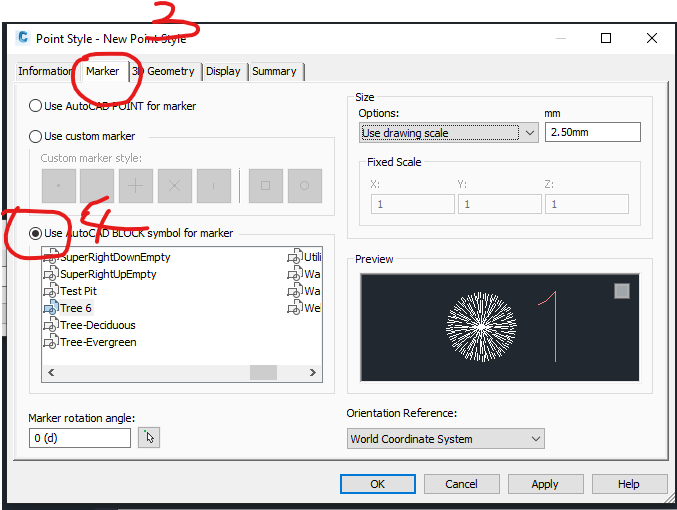Choose the X cross custom marker style

click(x=174, y=186)
